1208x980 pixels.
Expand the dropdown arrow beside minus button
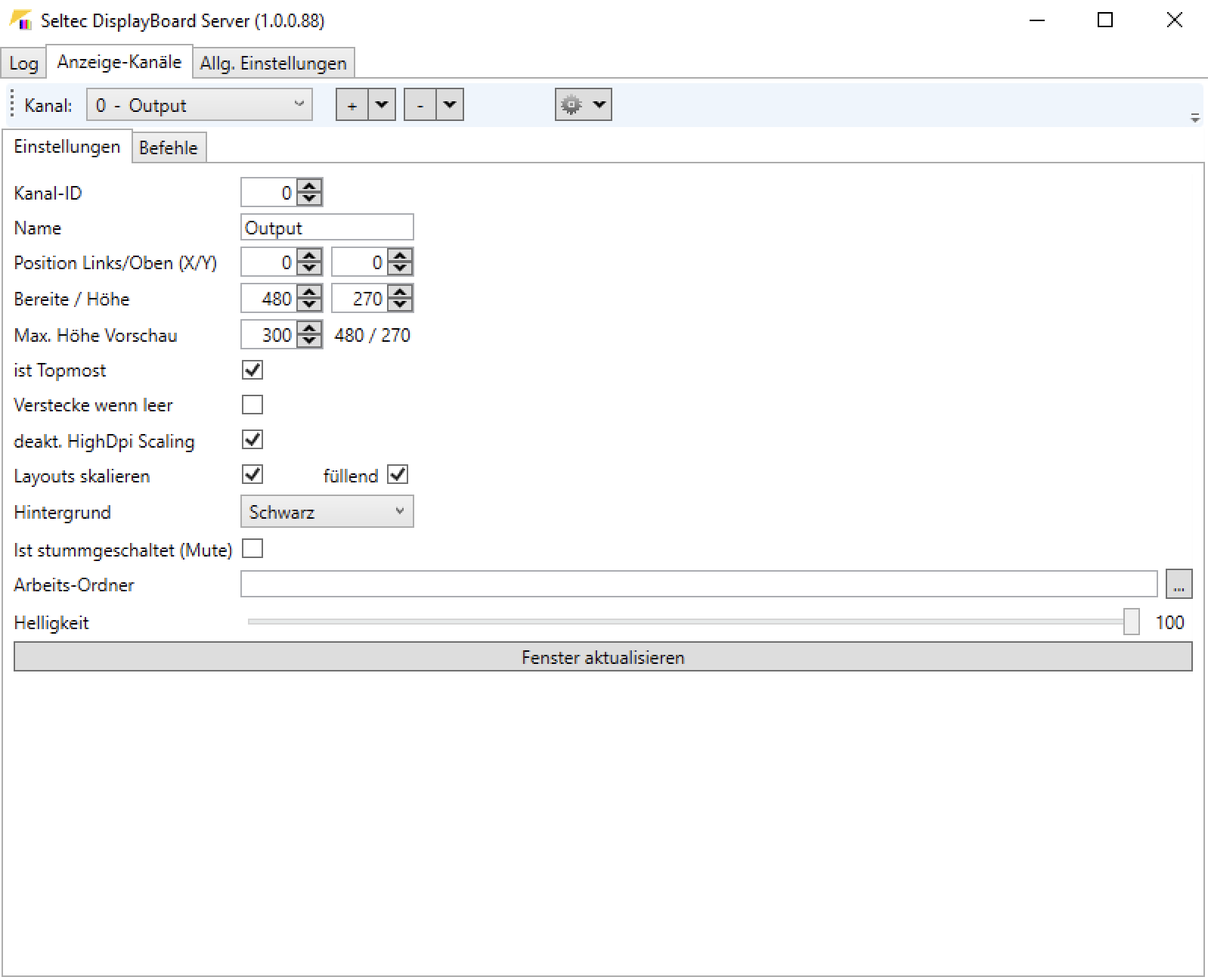(450, 105)
